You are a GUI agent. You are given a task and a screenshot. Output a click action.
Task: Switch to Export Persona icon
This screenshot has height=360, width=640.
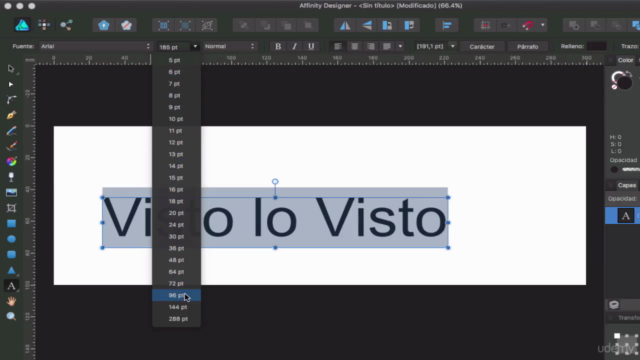(66, 25)
